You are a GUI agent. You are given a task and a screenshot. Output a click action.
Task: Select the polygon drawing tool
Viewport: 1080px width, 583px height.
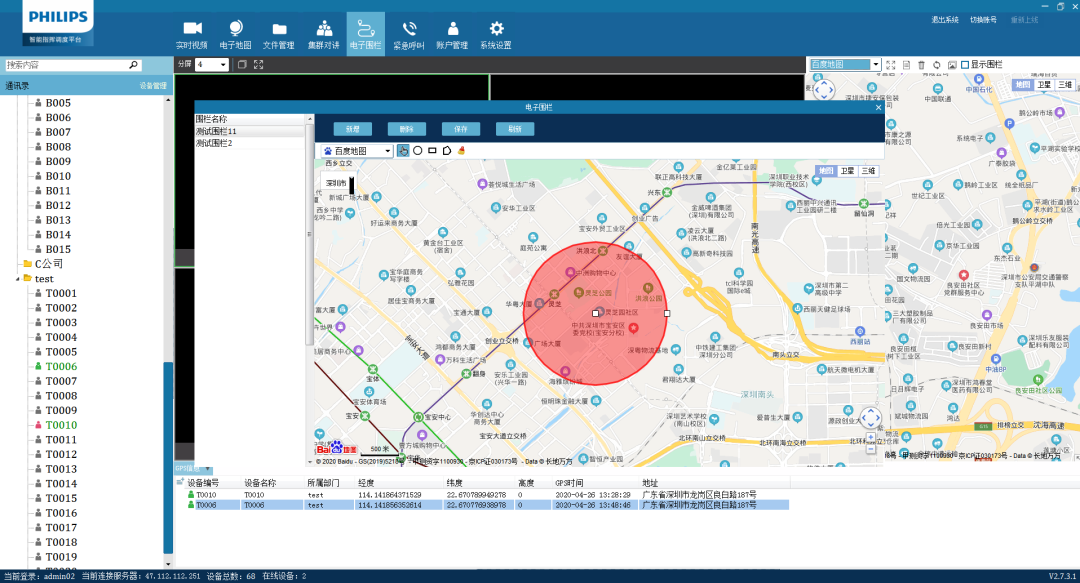click(447, 150)
